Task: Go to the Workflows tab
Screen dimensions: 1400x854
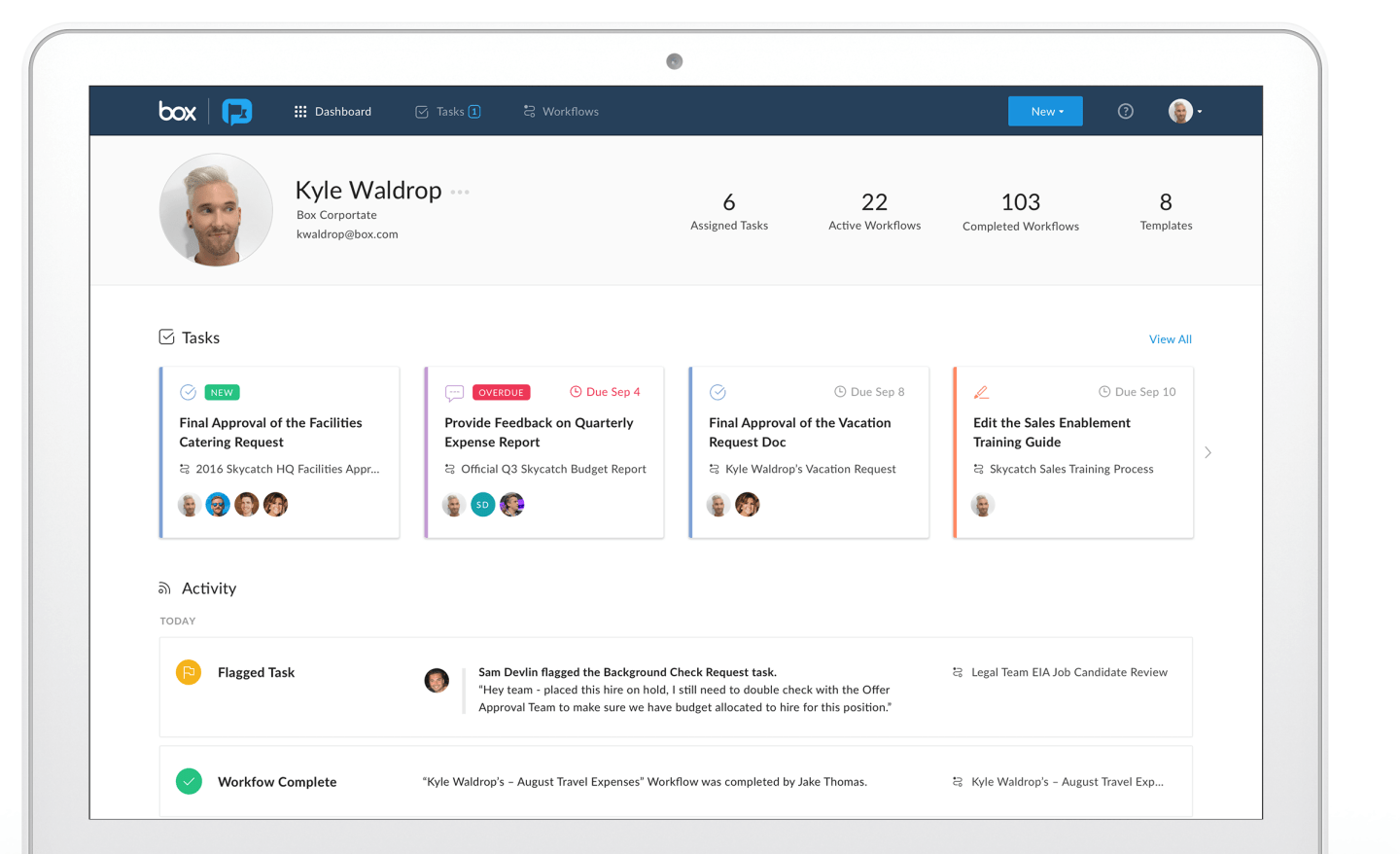Action: [x=561, y=112]
